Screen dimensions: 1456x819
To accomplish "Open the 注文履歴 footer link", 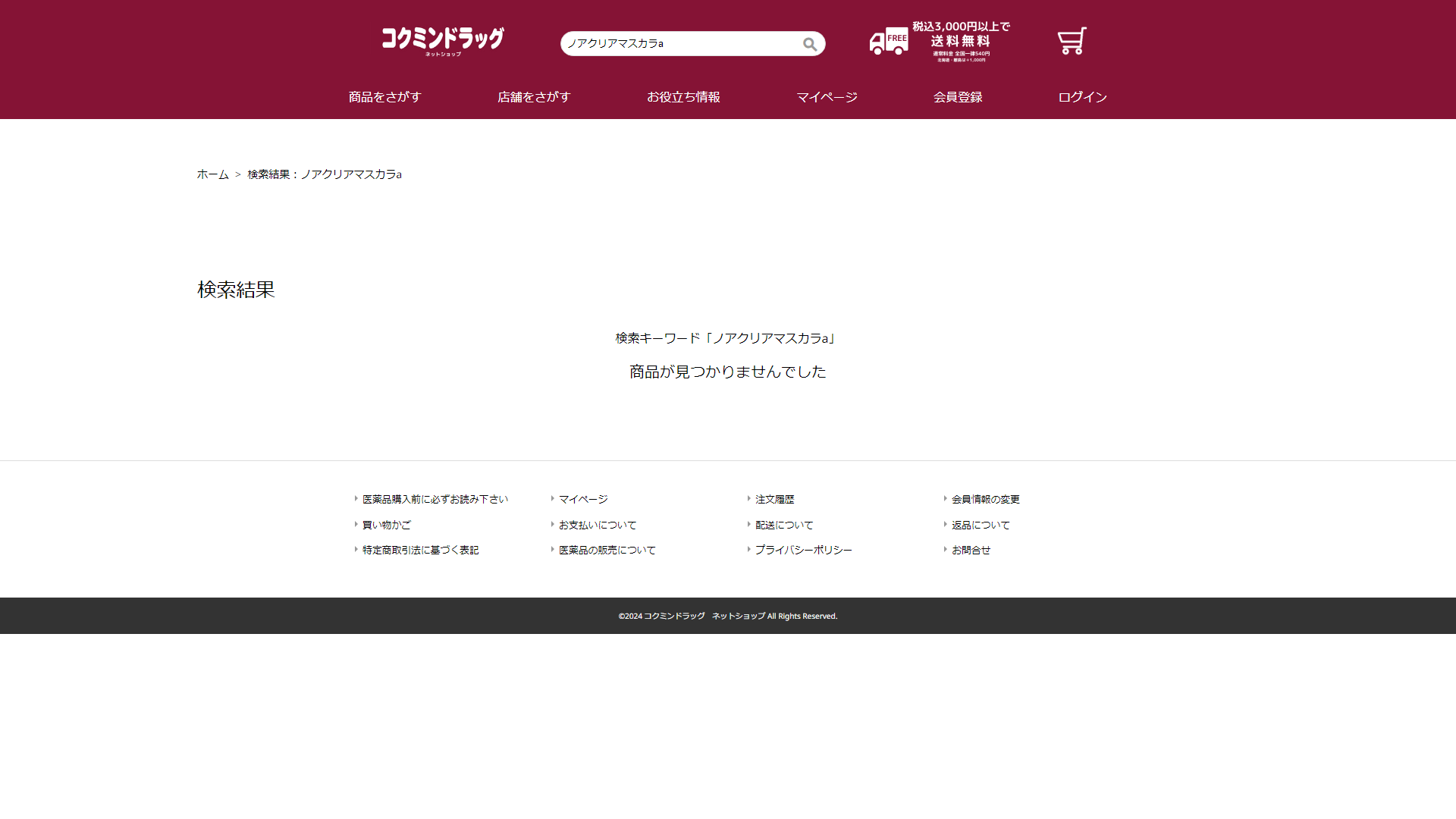I will pyautogui.click(x=774, y=499).
